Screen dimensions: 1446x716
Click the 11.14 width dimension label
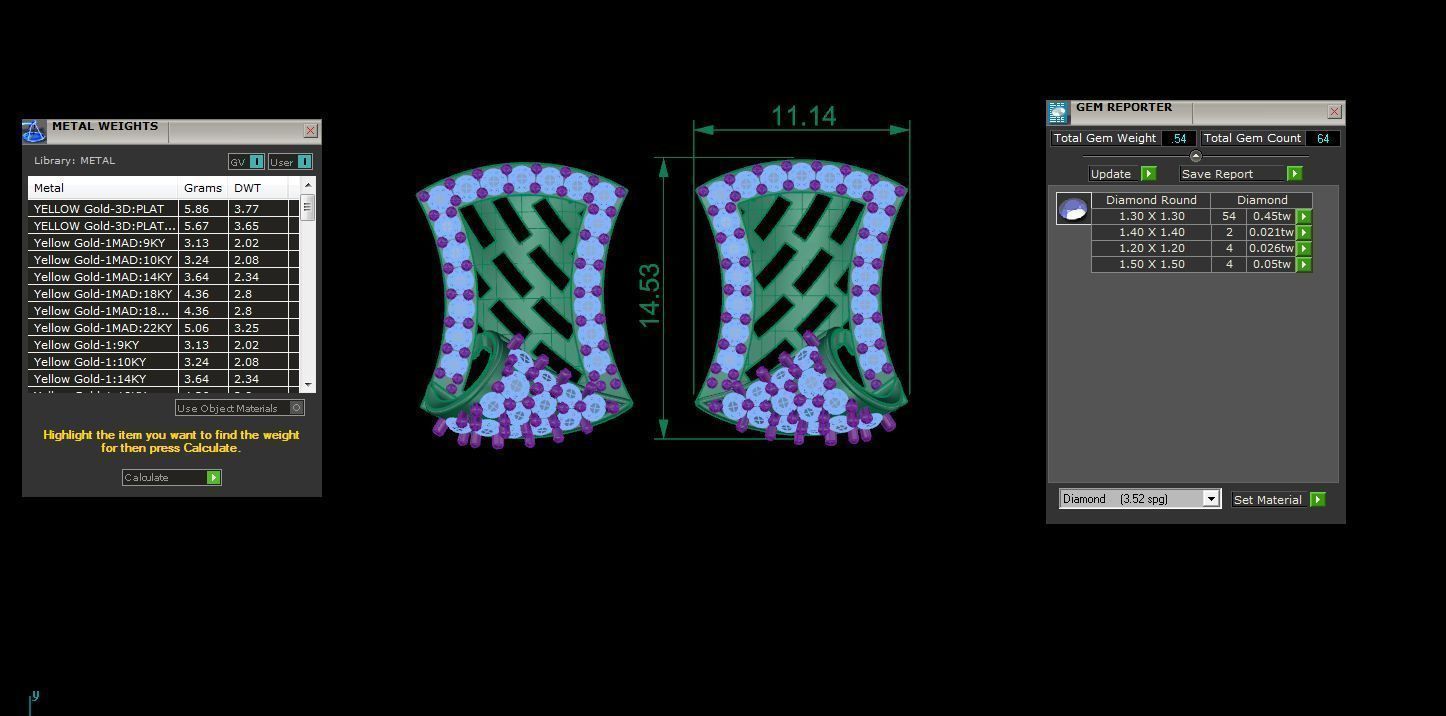tap(803, 116)
